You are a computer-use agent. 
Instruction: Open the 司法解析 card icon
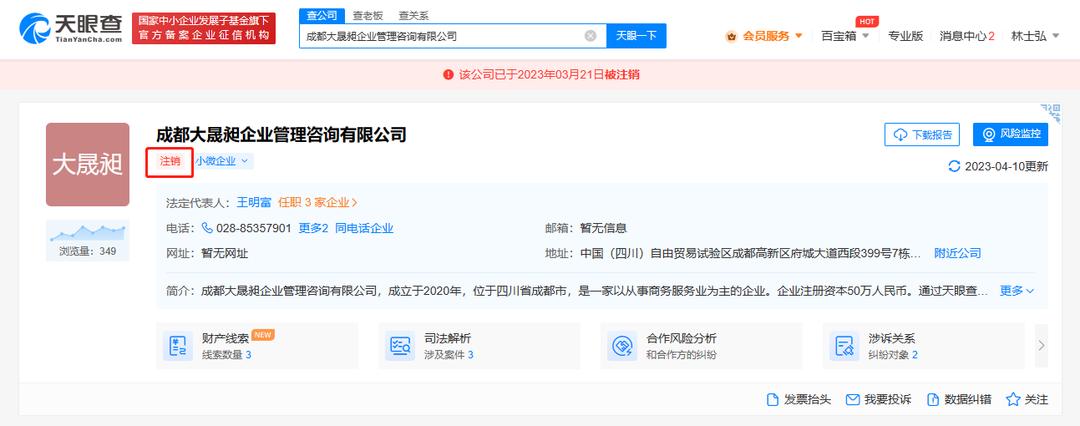click(400, 346)
